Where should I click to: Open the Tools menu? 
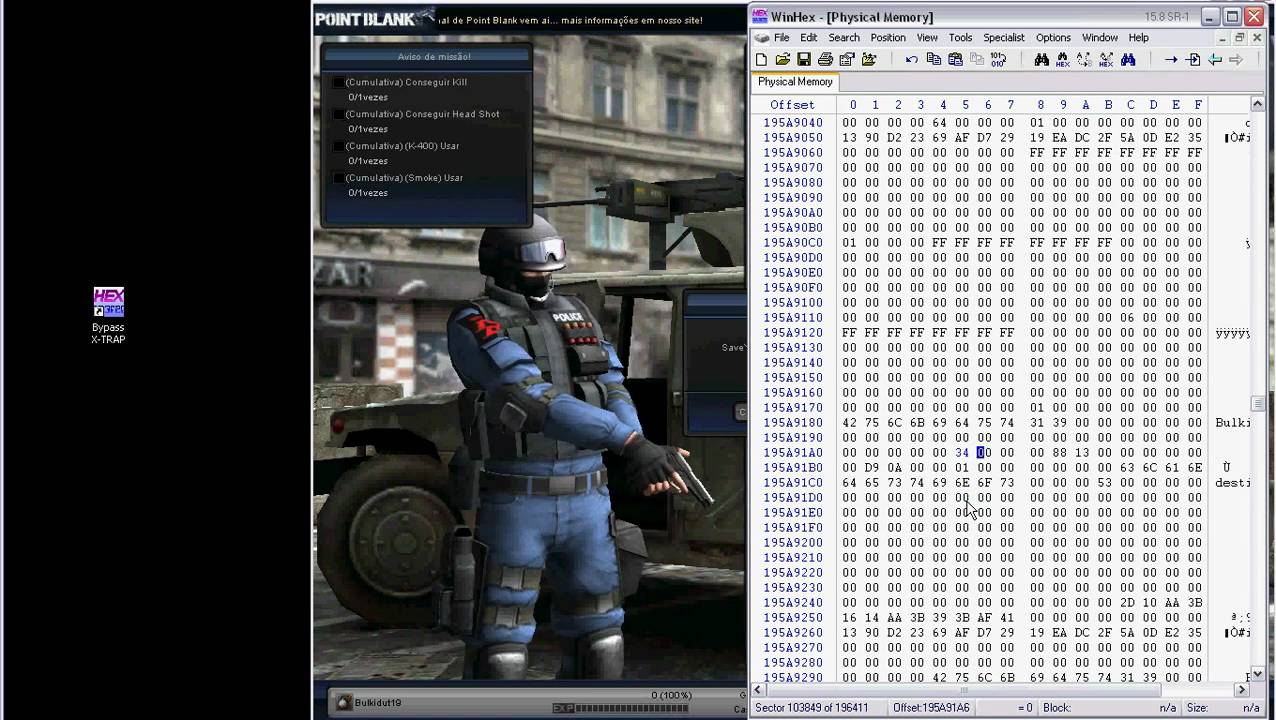click(x=960, y=38)
